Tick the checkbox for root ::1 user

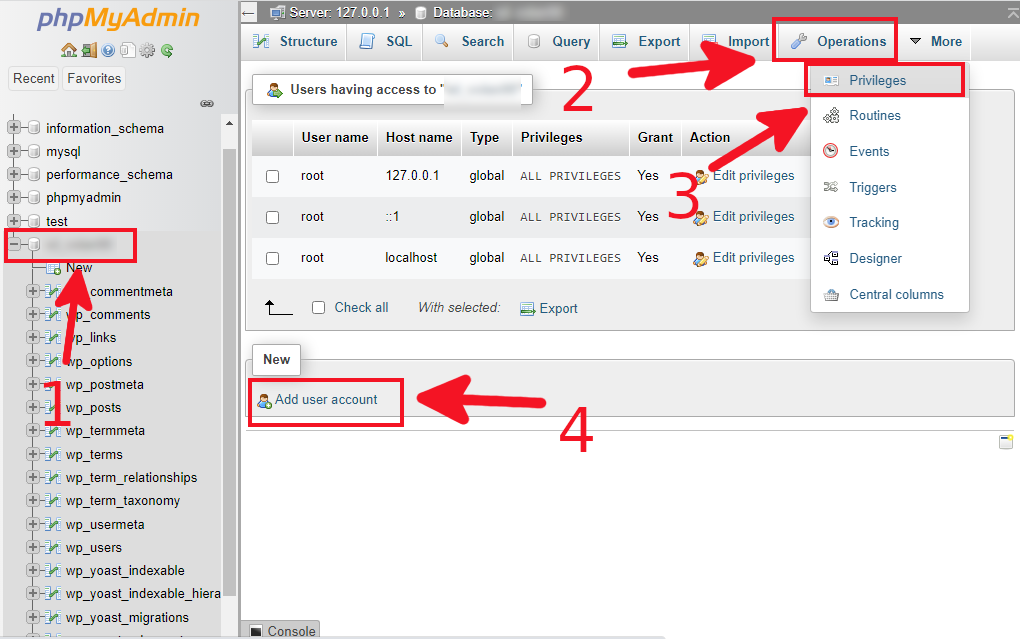[273, 216]
